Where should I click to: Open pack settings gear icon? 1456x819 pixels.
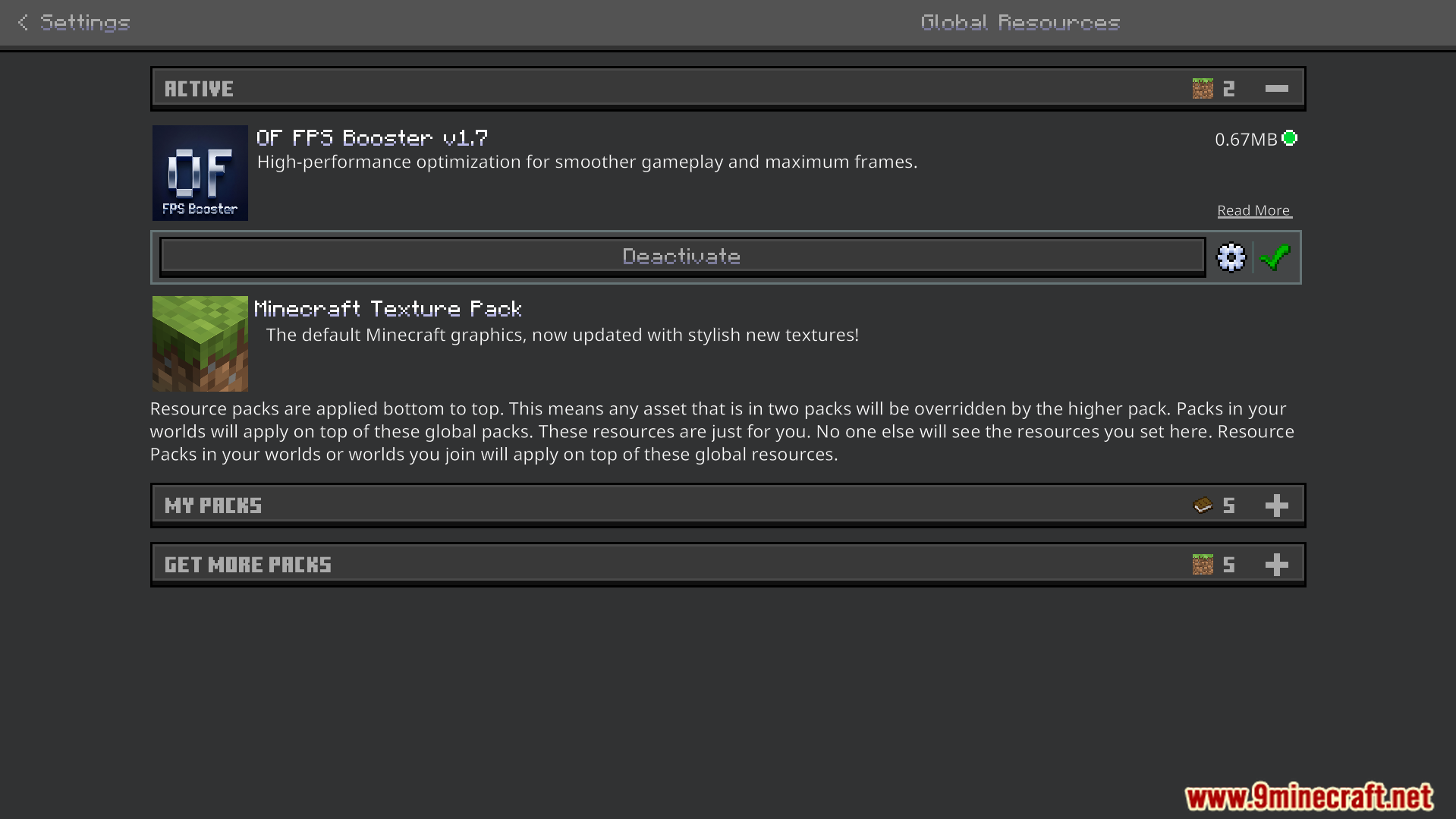[x=1231, y=257]
